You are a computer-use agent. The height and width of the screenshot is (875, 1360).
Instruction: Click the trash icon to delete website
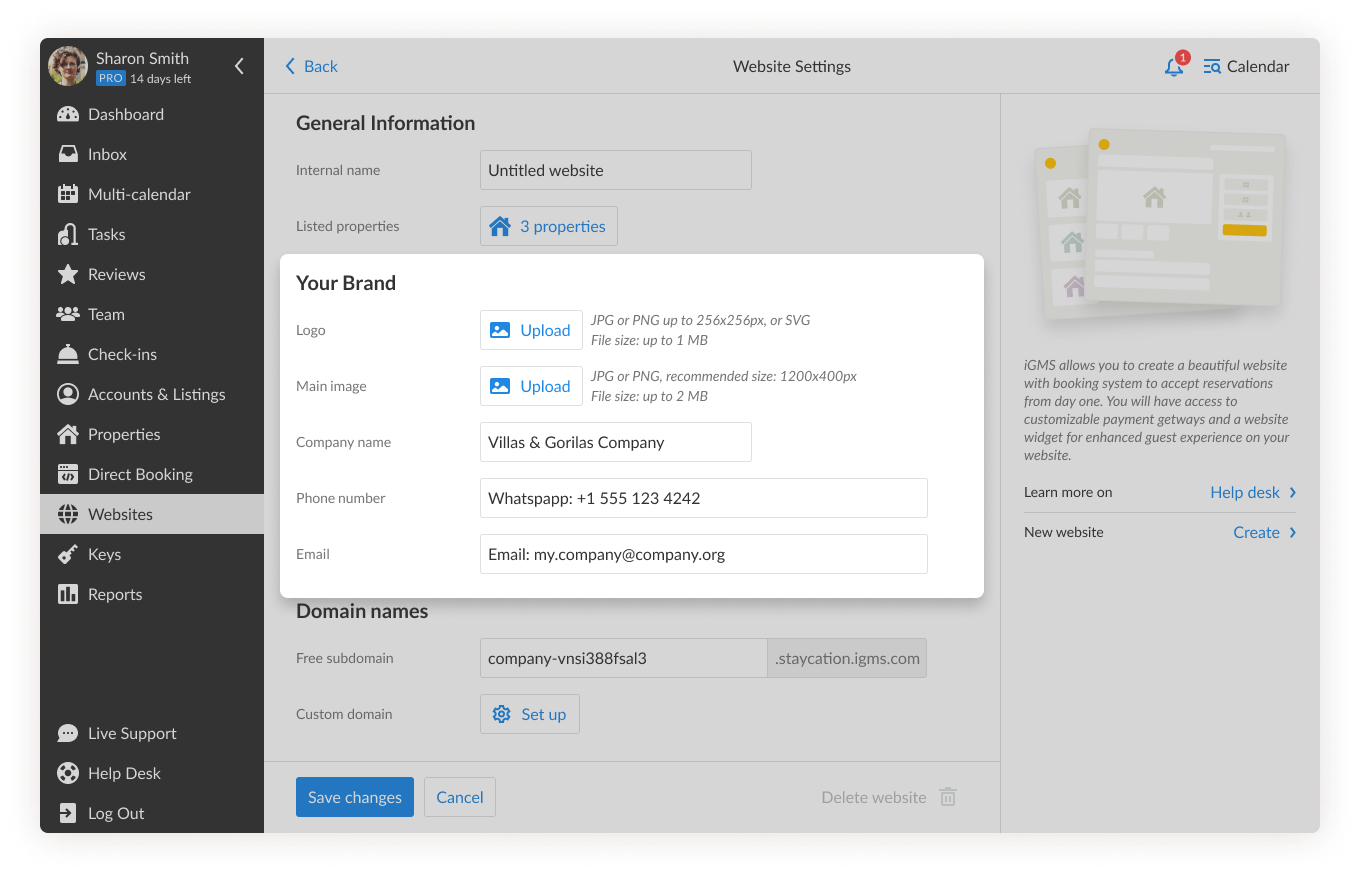point(948,797)
